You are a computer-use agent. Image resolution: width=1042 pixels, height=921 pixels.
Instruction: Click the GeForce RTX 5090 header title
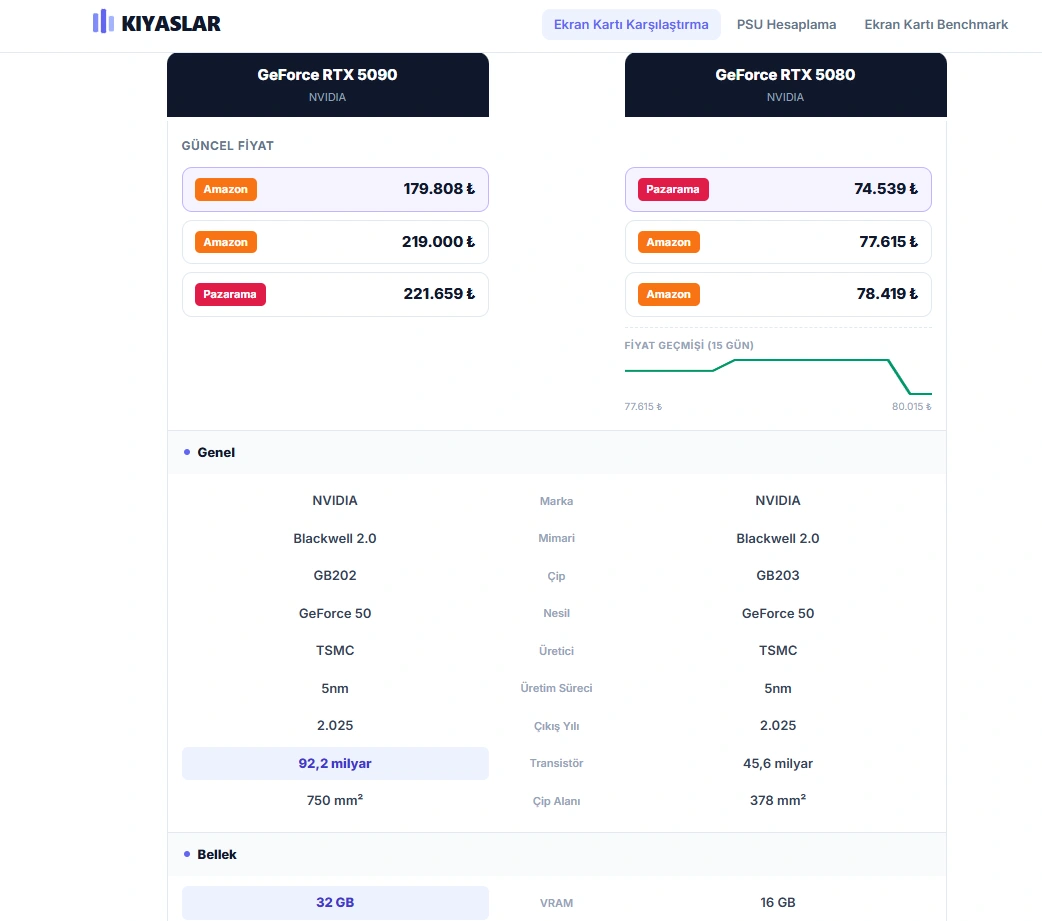(328, 74)
